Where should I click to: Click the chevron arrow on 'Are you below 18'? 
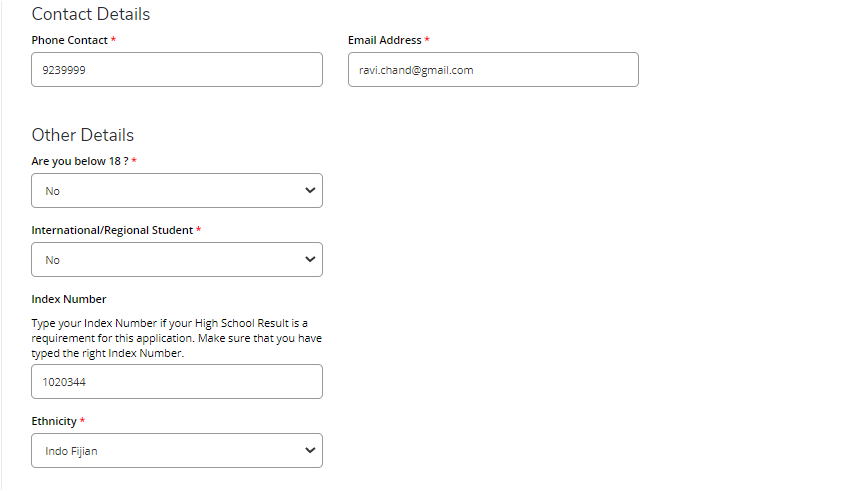point(310,191)
